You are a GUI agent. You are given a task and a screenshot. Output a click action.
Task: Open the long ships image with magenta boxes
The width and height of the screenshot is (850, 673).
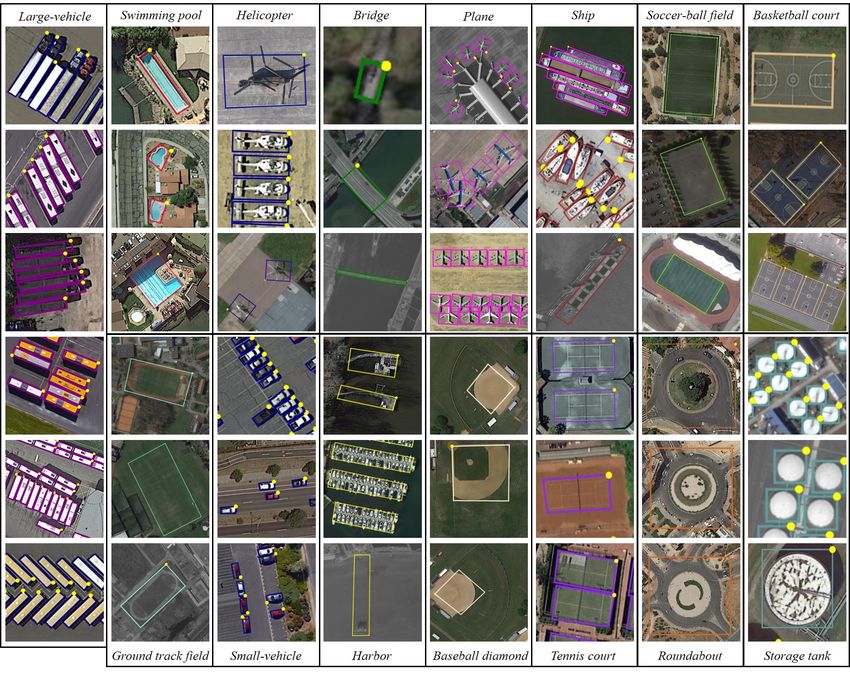[585, 75]
